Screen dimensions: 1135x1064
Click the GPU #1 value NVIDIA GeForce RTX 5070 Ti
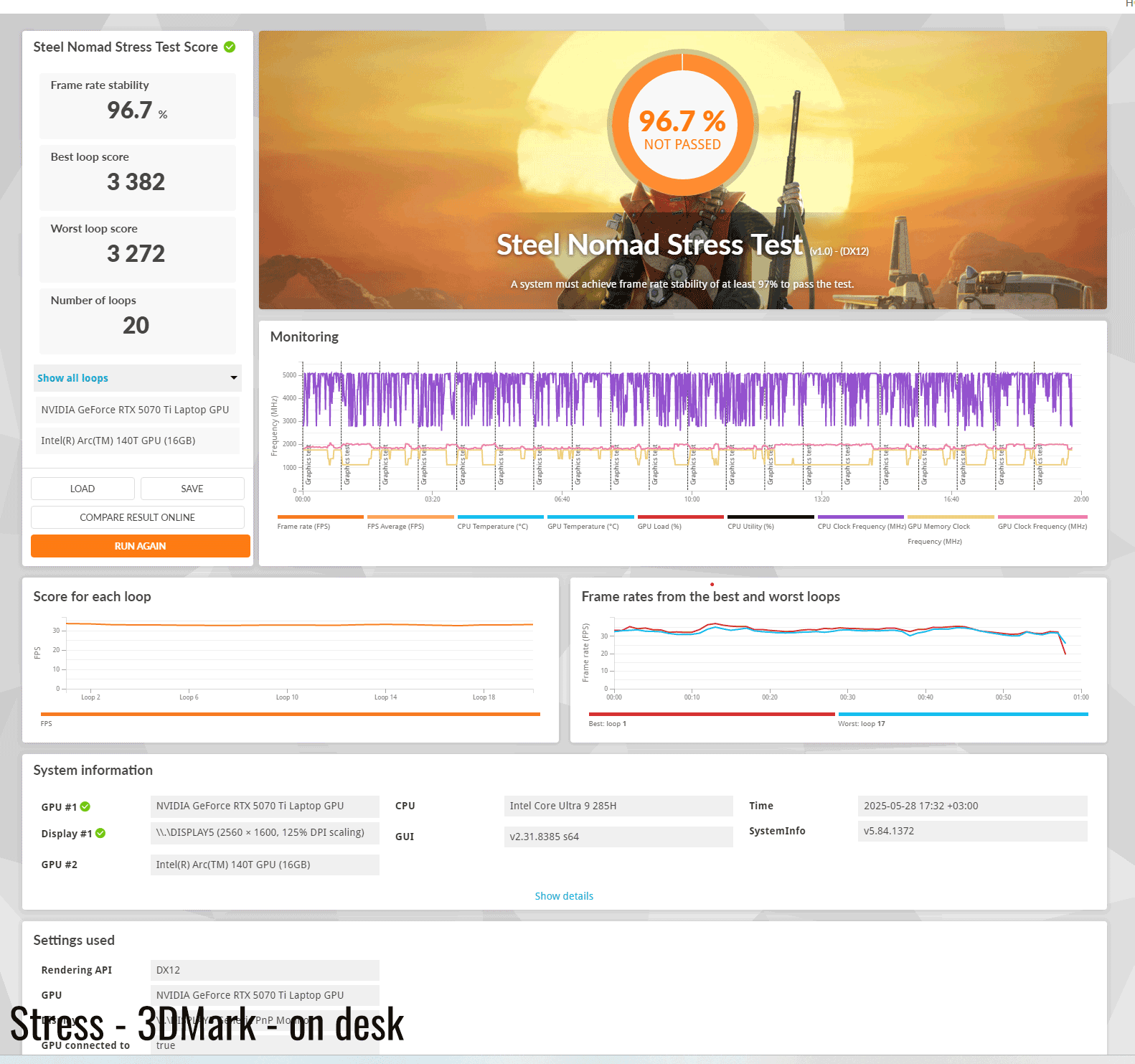[265, 806]
